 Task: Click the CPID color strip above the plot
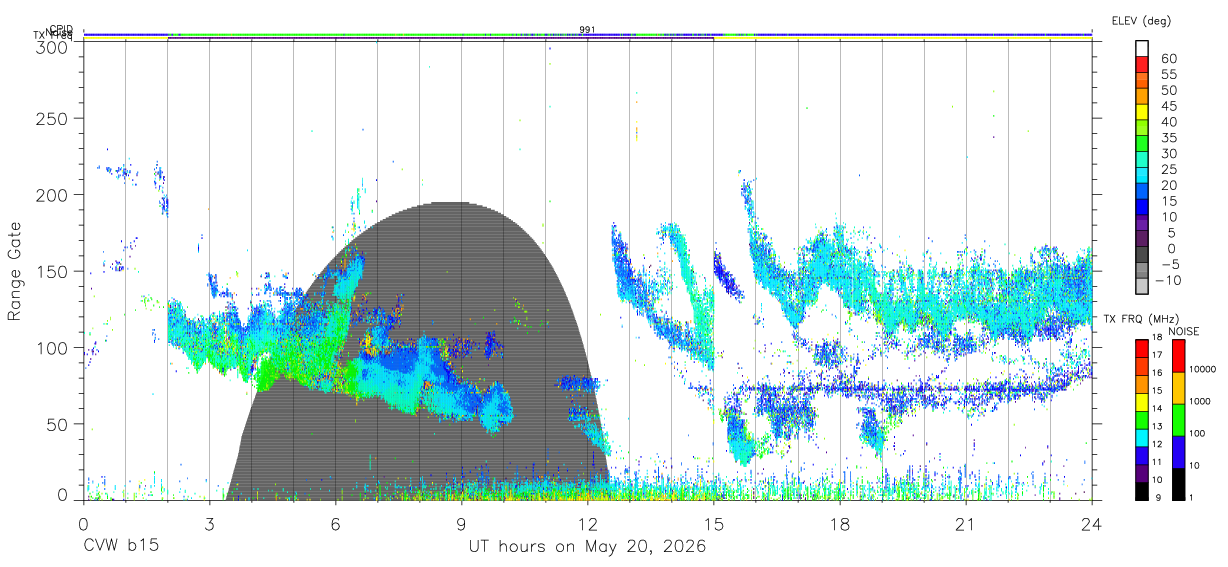click(x=588, y=33)
